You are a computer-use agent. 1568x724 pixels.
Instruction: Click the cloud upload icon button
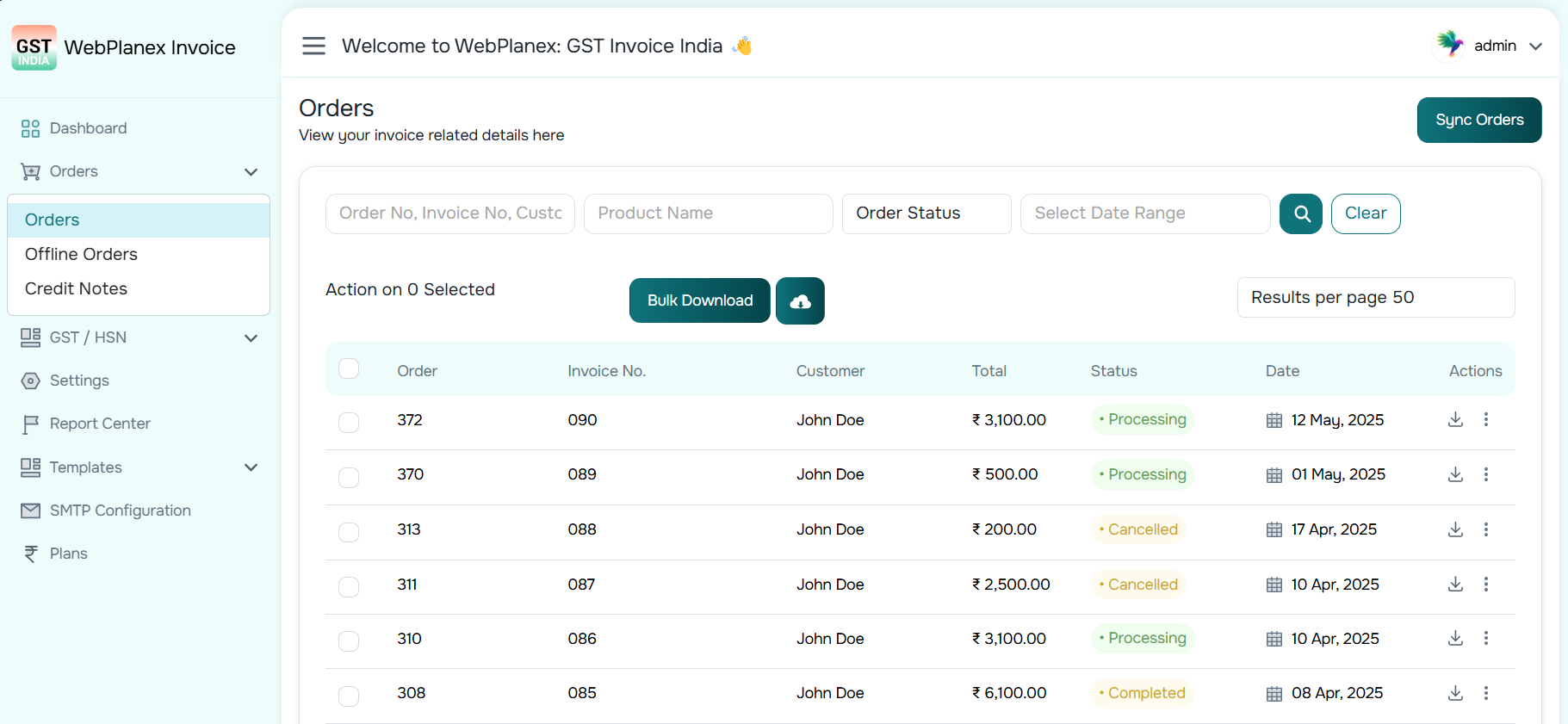800,300
